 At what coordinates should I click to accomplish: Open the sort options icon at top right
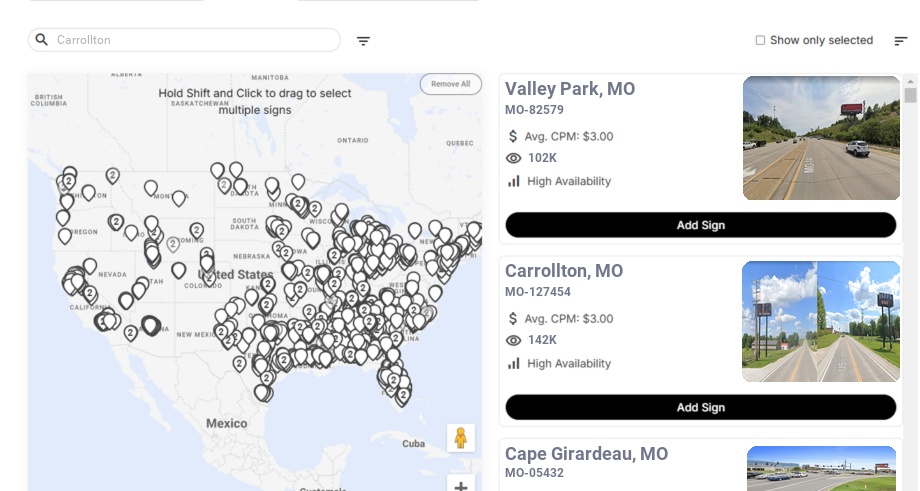point(901,41)
